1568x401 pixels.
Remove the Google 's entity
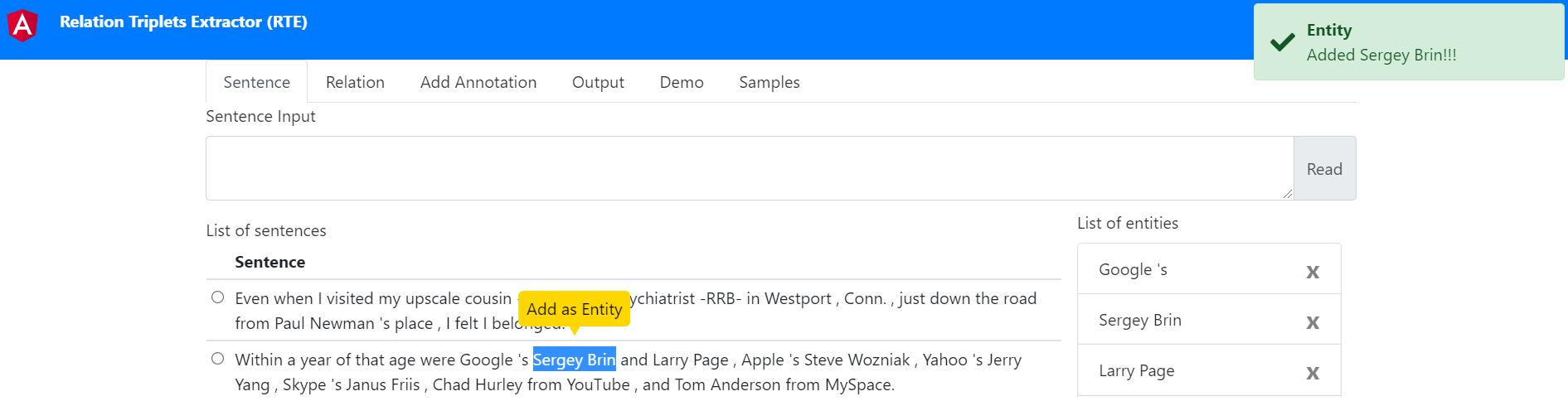point(1313,272)
